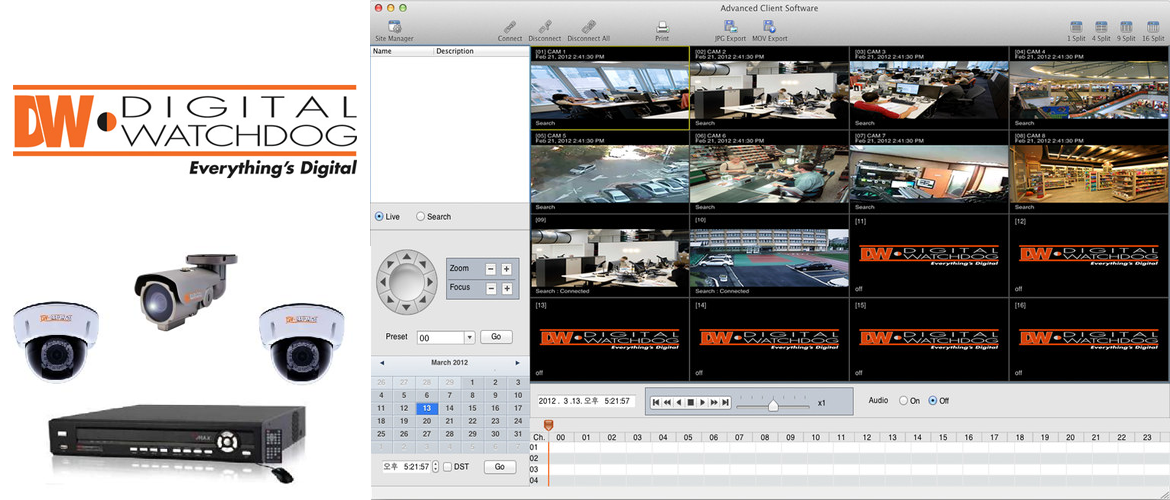Viewport: 1170px width, 500px height.
Task: Click the Connect toolbar icon
Action: (510, 27)
